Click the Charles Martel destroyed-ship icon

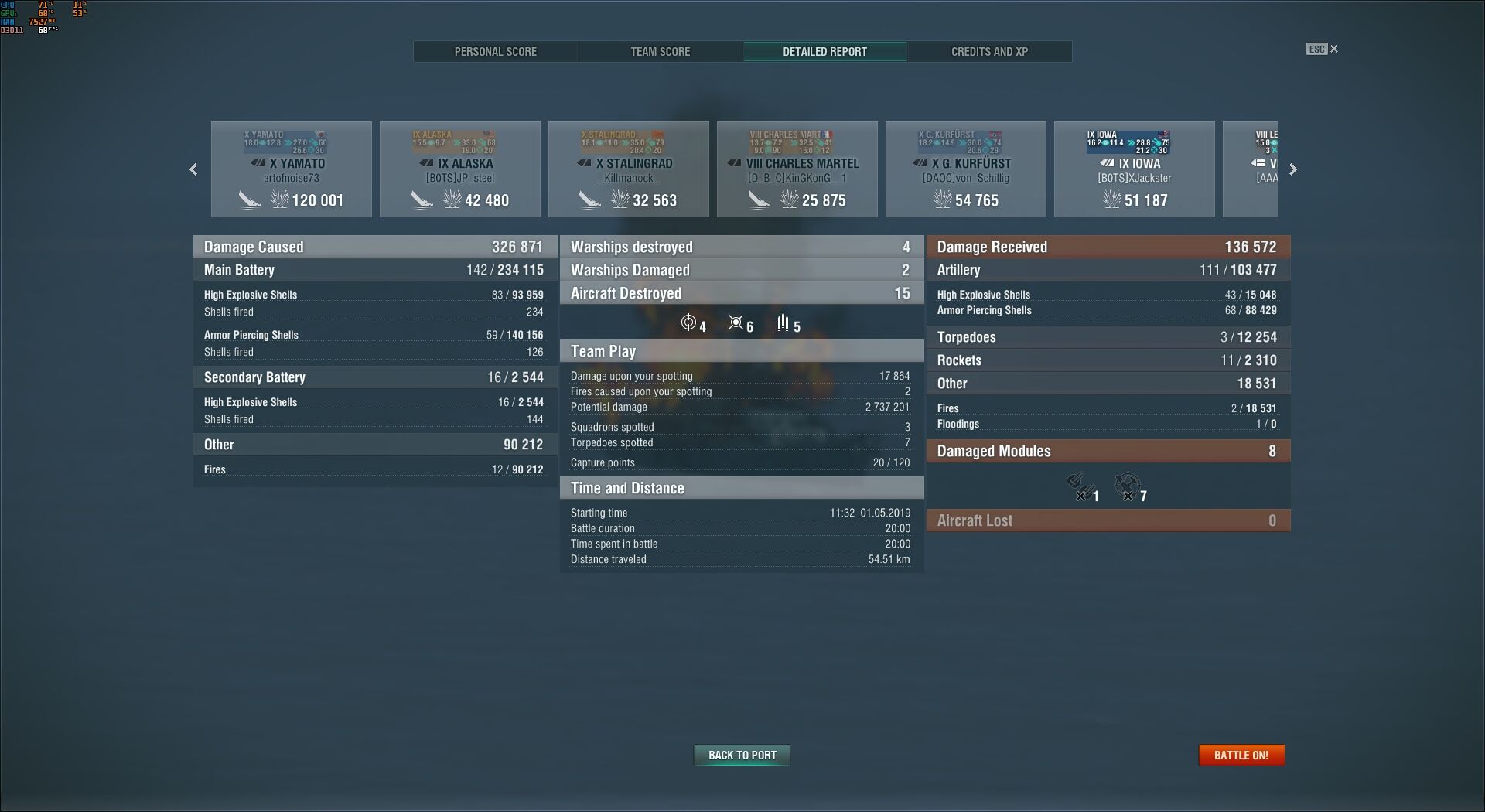760,200
